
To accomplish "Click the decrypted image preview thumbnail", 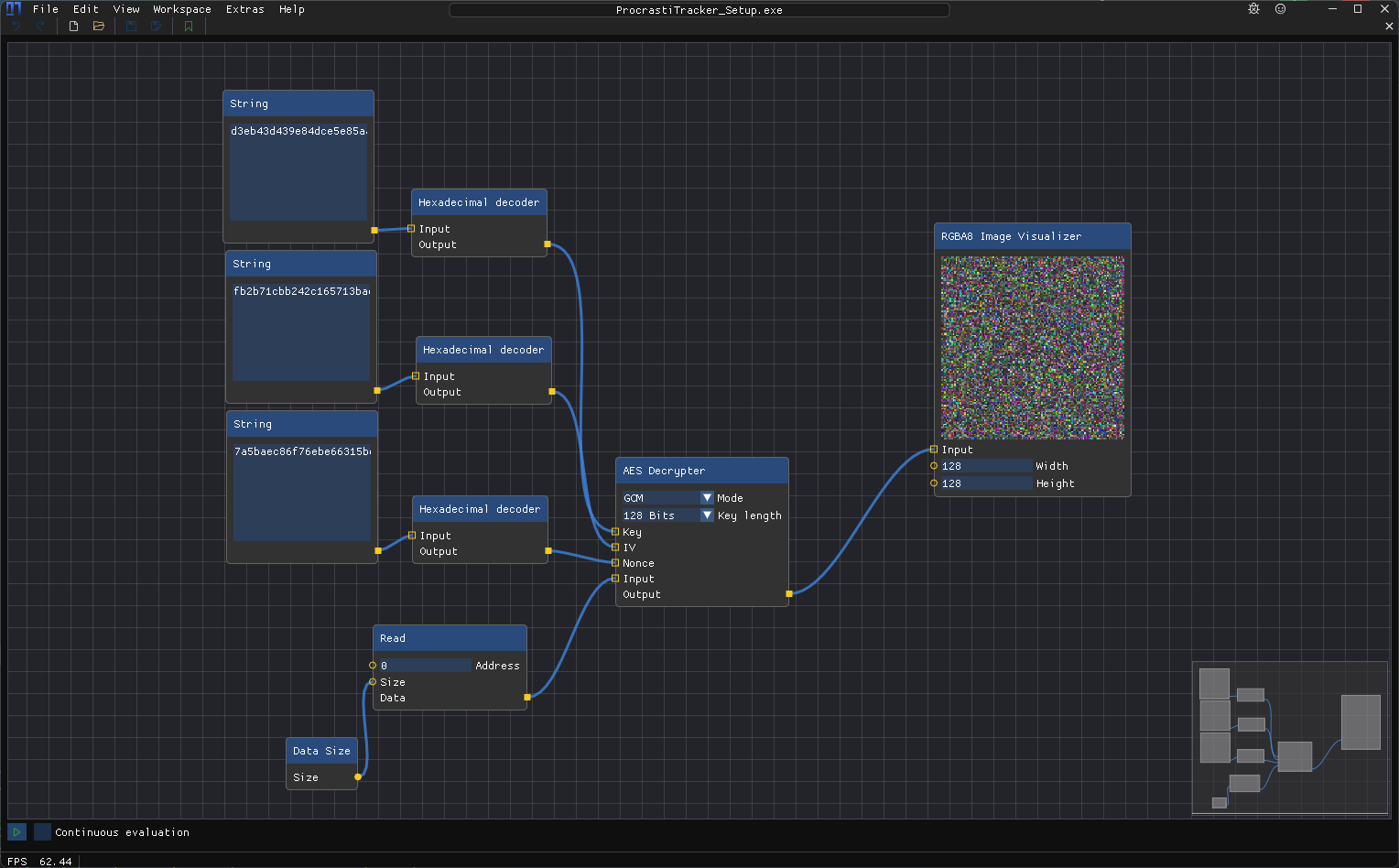I will coord(1032,348).
